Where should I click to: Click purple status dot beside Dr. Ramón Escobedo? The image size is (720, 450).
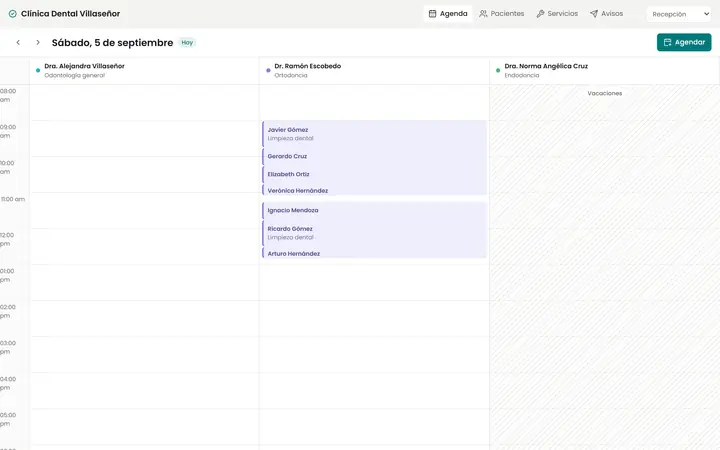(268, 70)
